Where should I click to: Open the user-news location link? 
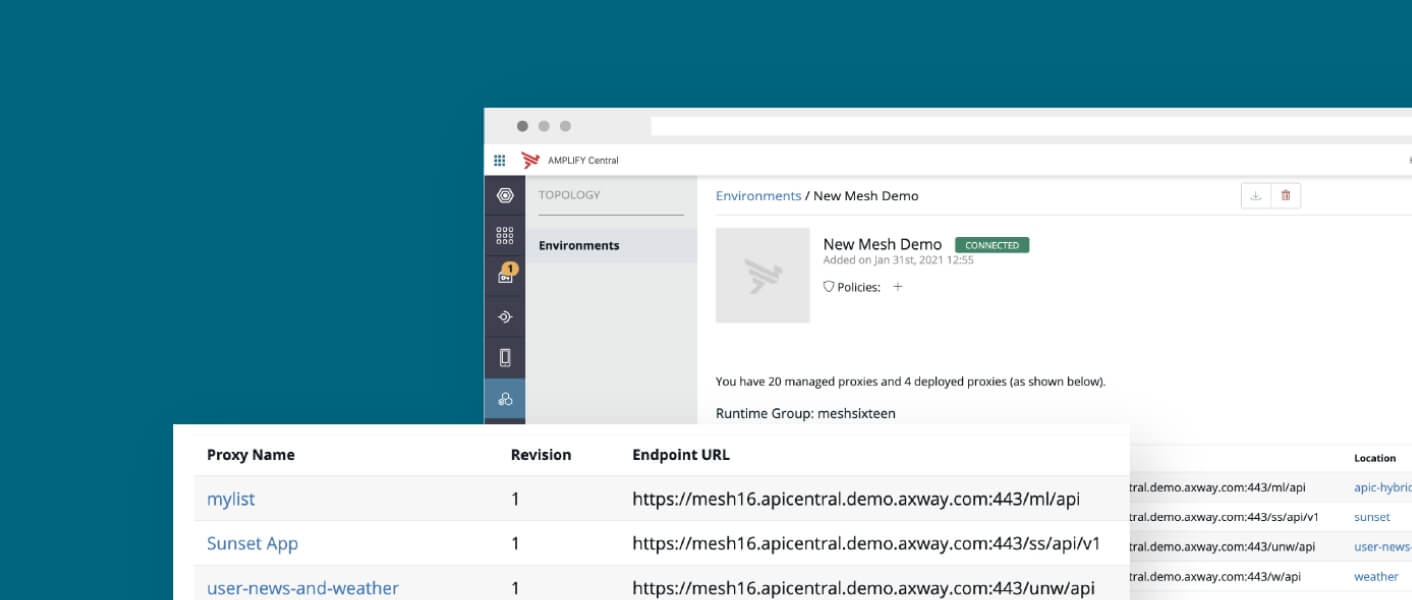pos(1382,547)
